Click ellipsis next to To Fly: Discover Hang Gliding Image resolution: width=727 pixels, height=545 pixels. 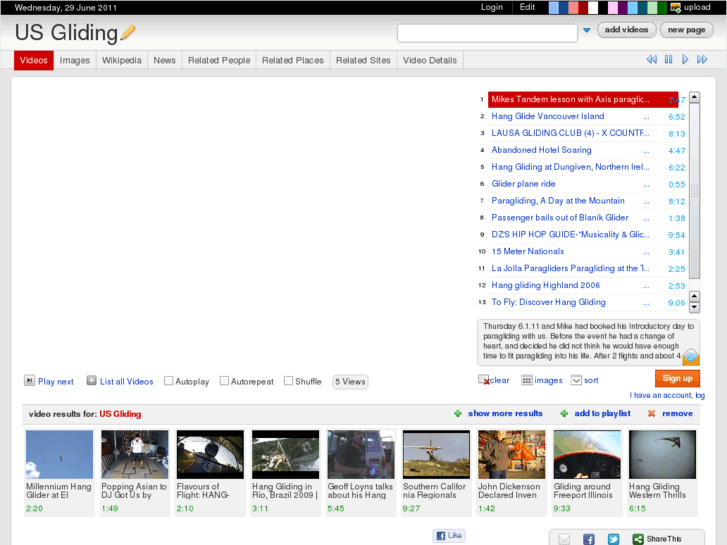(x=646, y=303)
